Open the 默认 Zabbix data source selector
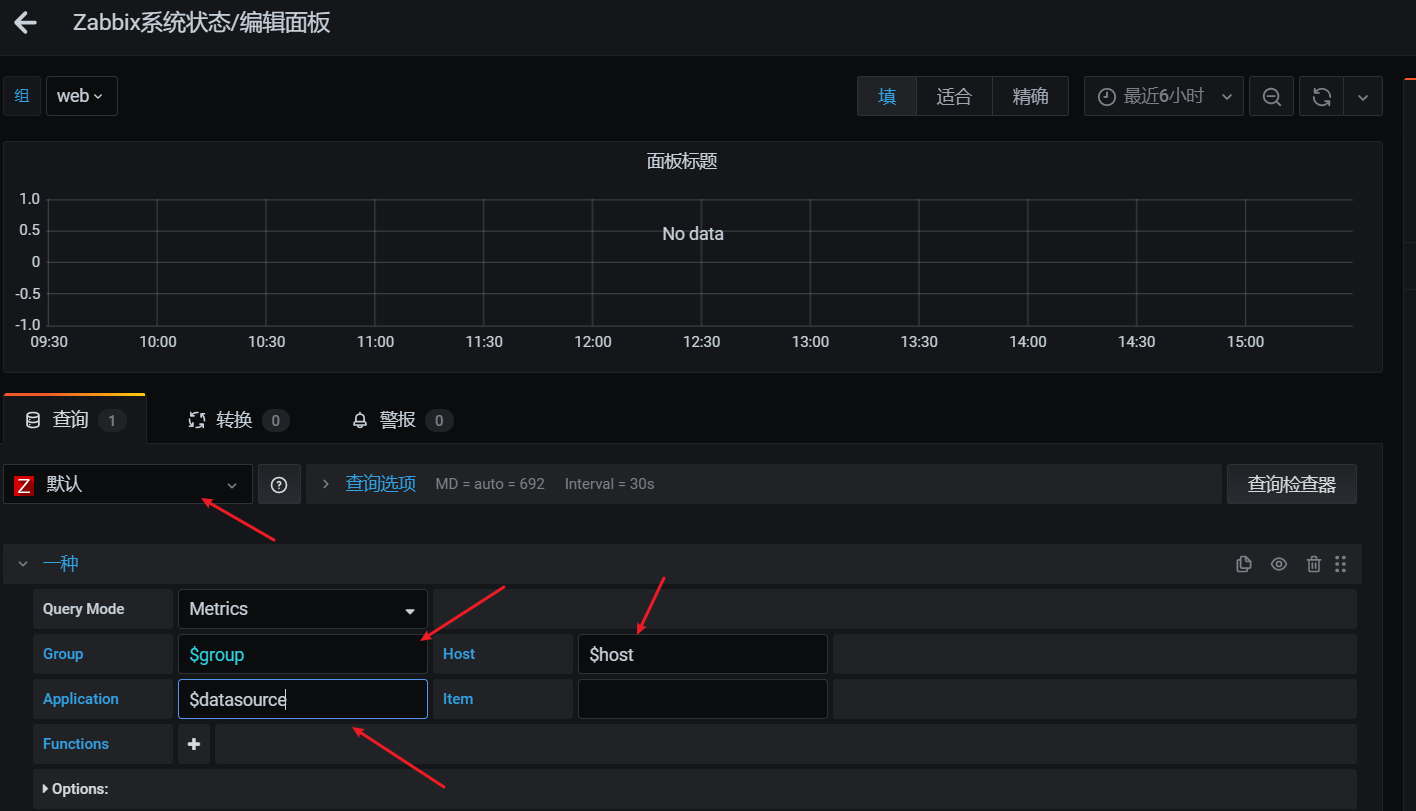The image size is (1416, 811). click(127, 484)
